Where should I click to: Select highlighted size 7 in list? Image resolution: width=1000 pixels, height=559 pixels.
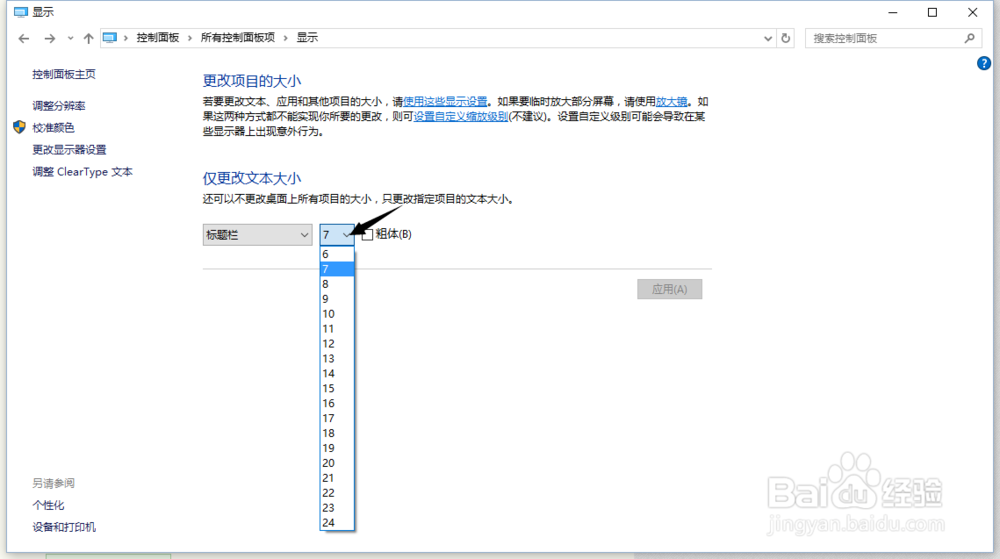[x=337, y=269]
